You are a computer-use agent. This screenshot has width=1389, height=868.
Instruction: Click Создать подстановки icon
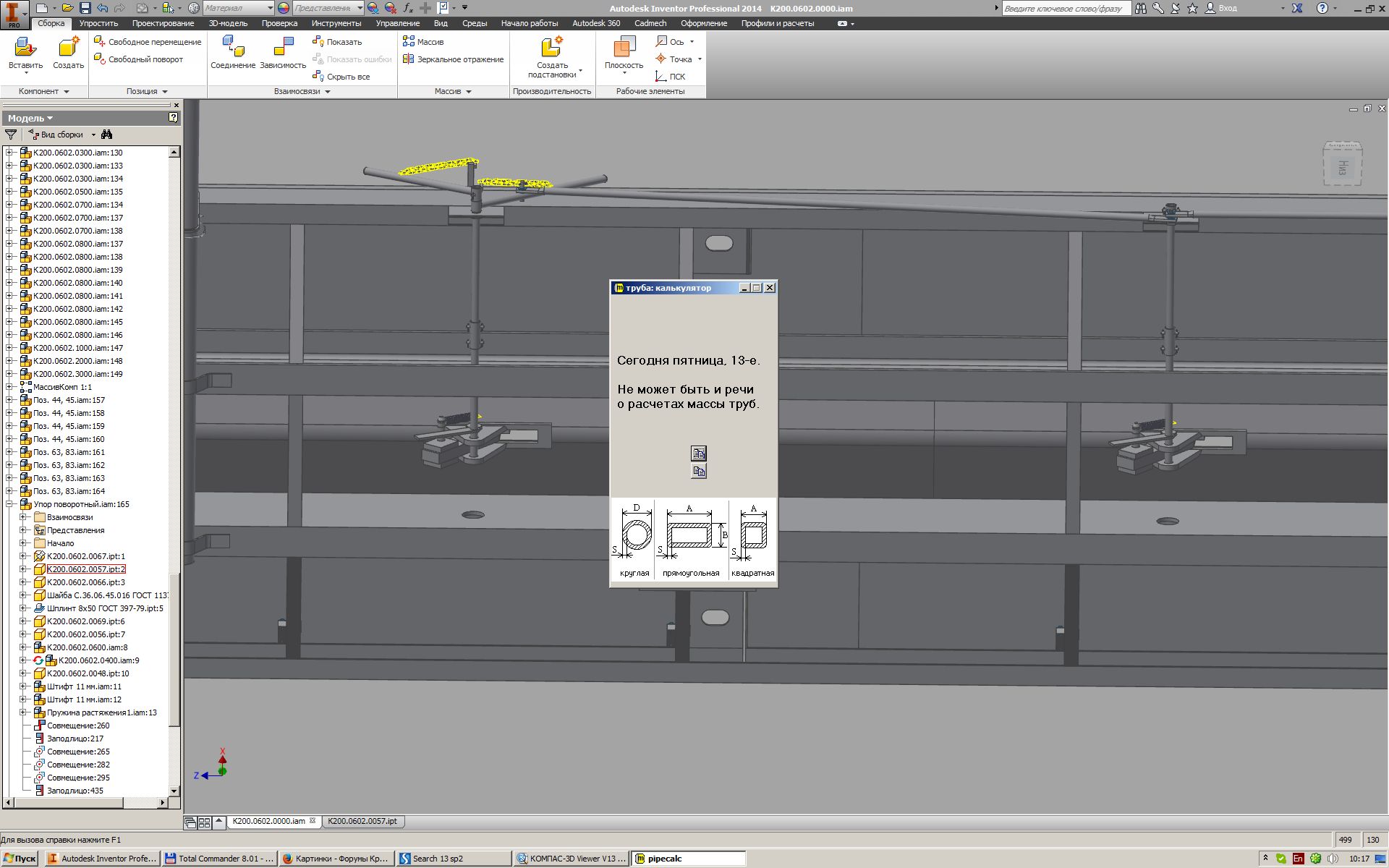(x=551, y=48)
